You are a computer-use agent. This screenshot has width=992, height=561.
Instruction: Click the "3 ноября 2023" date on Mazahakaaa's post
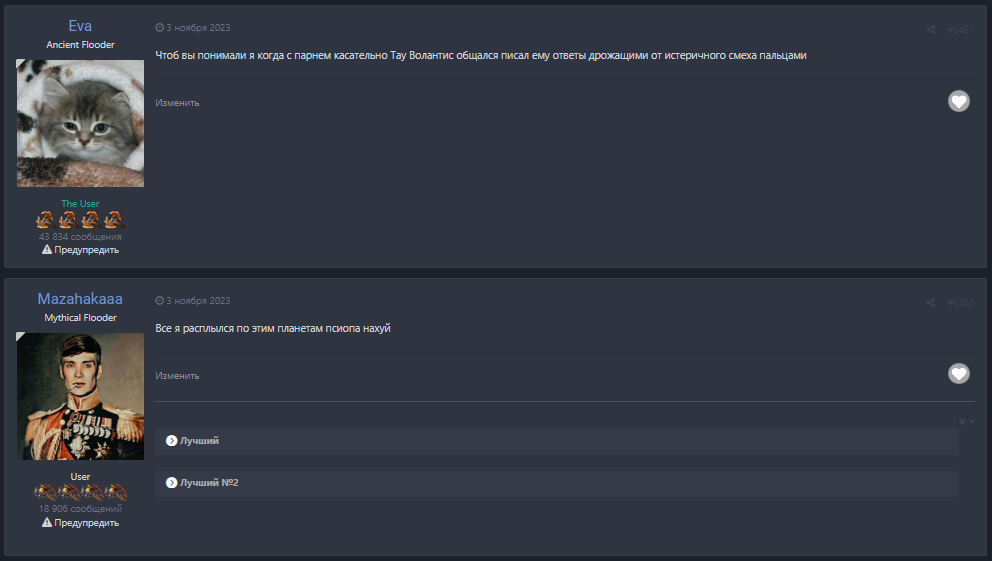198,301
